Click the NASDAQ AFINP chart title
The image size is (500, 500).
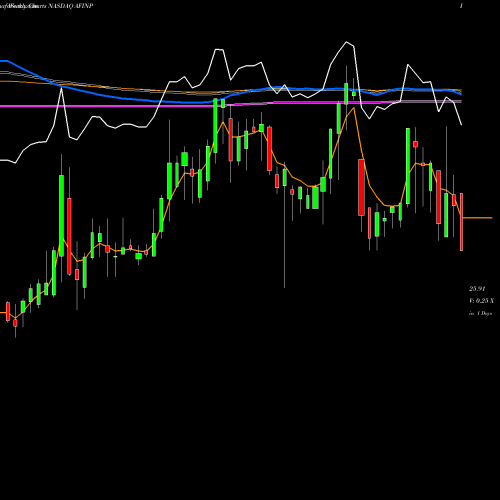click(x=71, y=6)
